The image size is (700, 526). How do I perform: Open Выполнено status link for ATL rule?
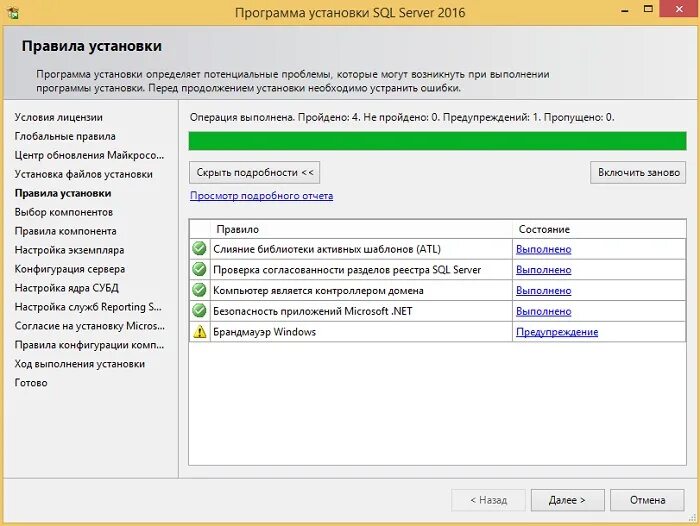tap(543, 249)
